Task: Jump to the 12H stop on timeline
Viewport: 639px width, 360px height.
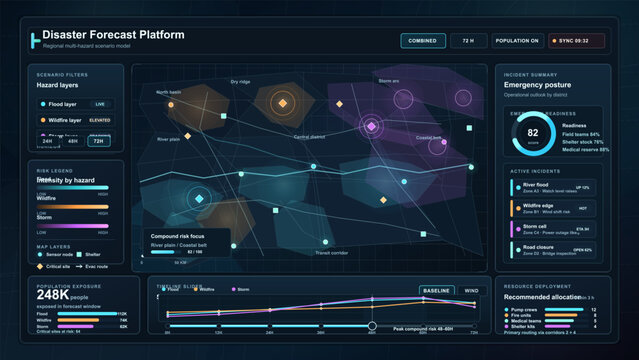Action: 219,326
